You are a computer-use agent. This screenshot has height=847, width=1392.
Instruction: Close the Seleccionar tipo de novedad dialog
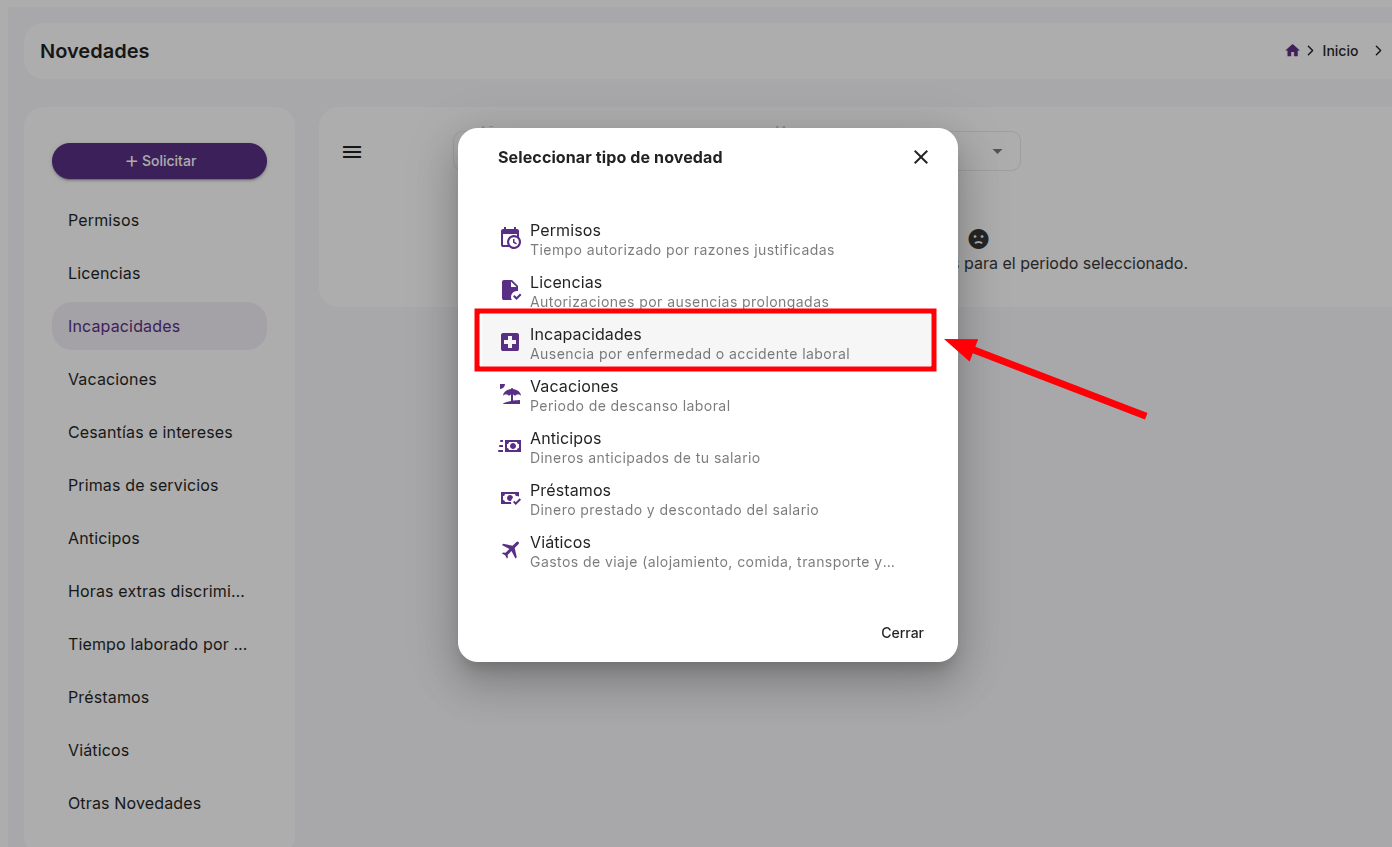tap(921, 157)
